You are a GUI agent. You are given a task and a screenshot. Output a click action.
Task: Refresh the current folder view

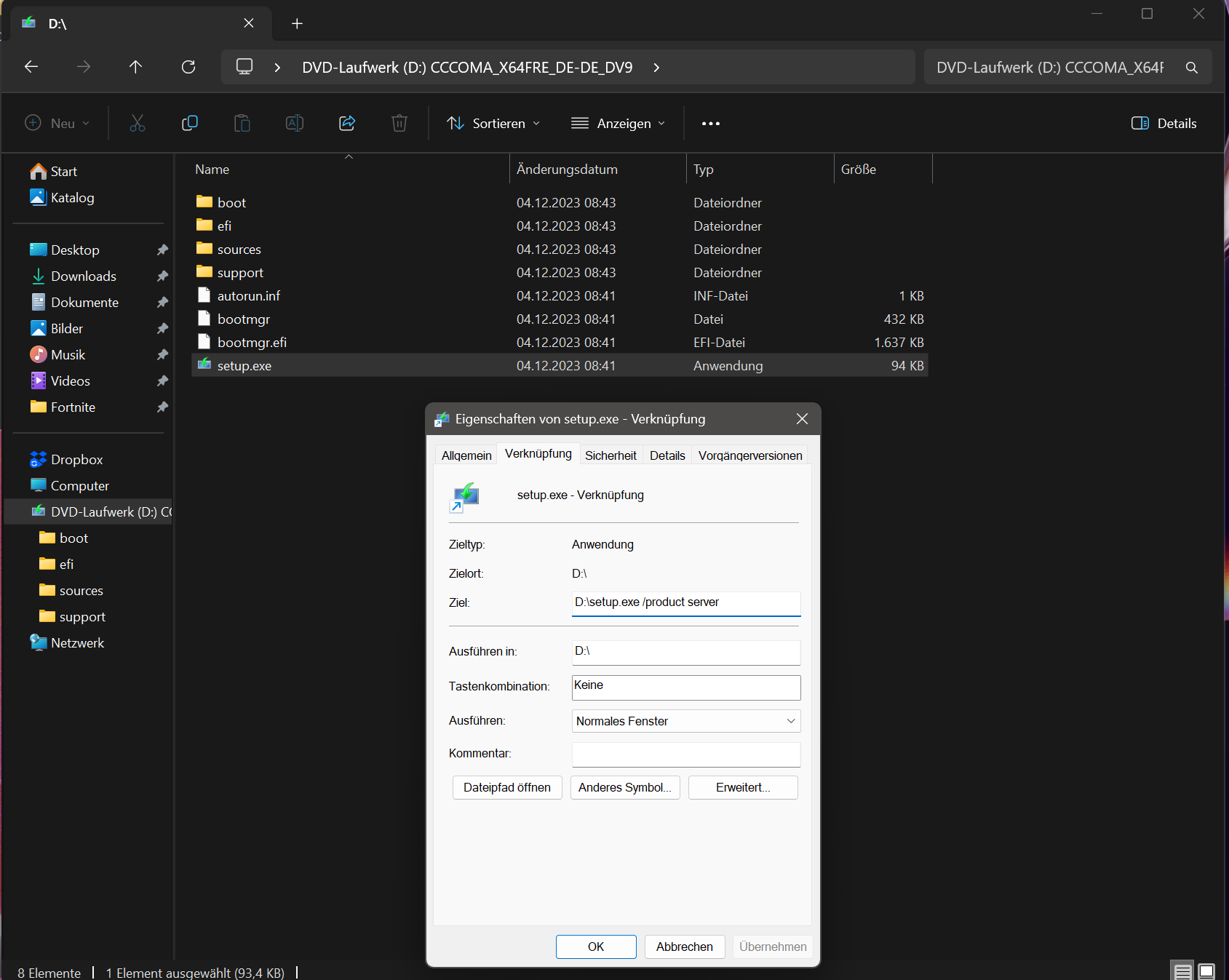(188, 67)
